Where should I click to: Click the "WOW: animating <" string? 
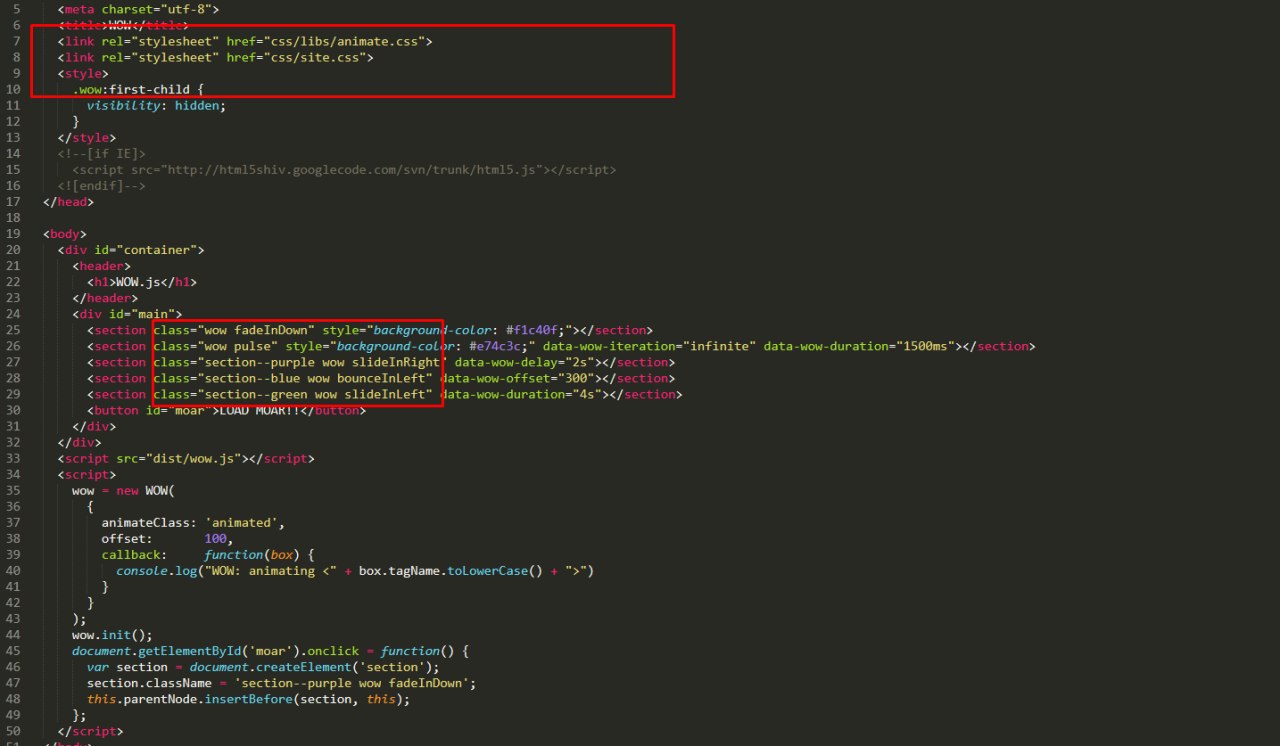pyautogui.click(x=270, y=569)
